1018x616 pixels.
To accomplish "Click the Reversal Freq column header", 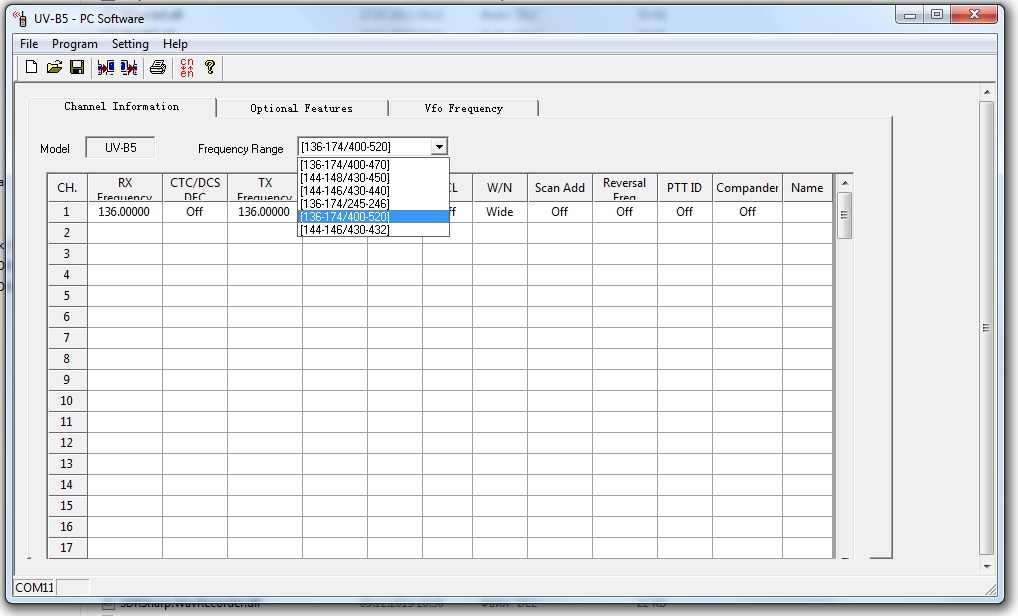I will (x=625, y=188).
